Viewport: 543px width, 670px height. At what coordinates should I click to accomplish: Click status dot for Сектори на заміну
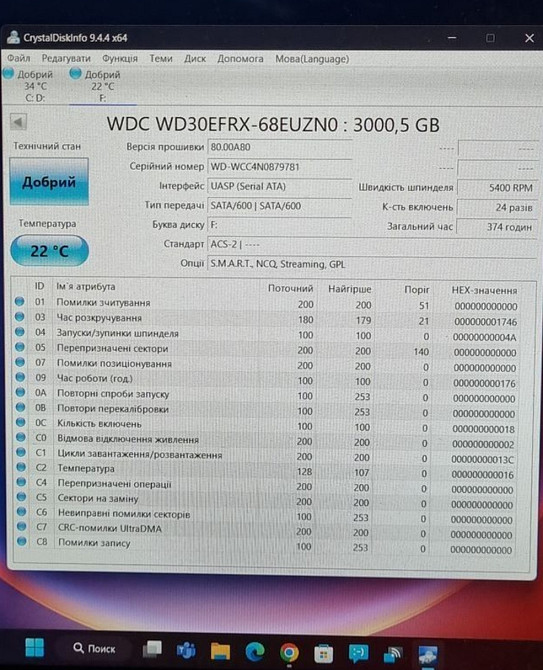click(21, 497)
